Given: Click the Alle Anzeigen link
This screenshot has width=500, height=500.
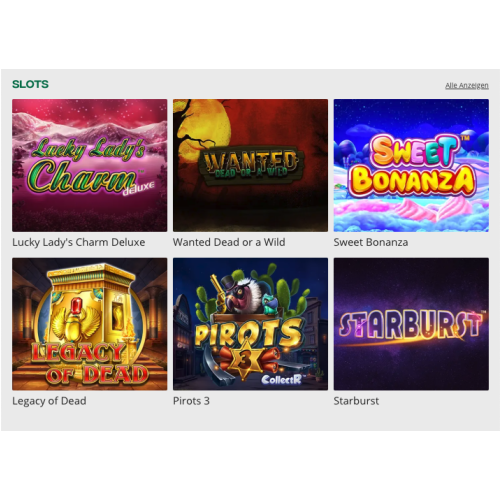Looking at the screenshot, I should click(x=467, y=86).
